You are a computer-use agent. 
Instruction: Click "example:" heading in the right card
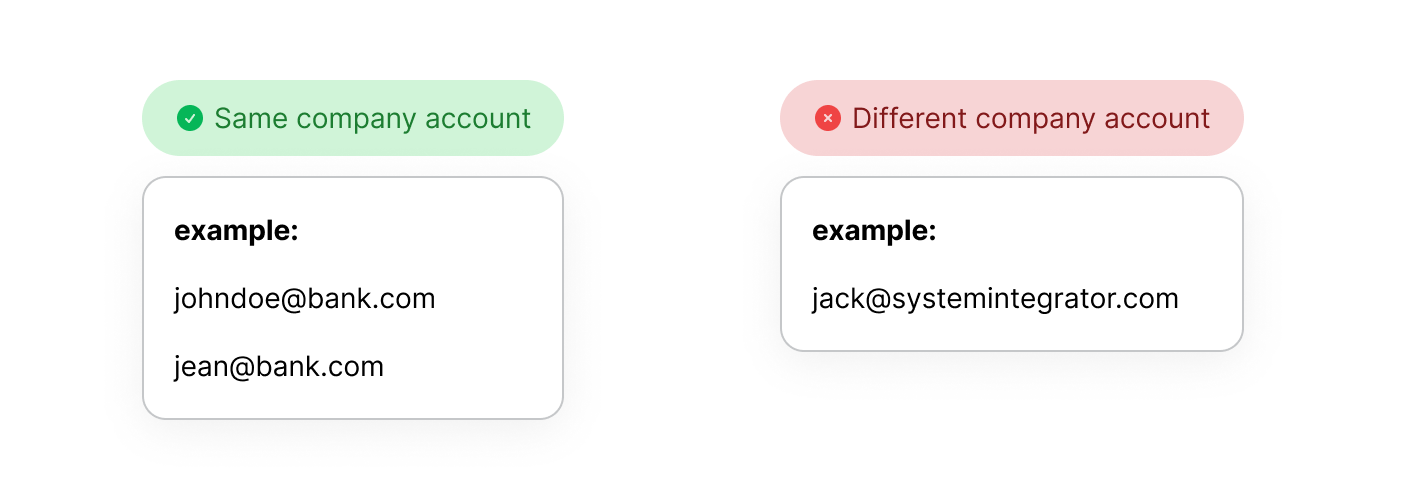(x=874, y=231)
